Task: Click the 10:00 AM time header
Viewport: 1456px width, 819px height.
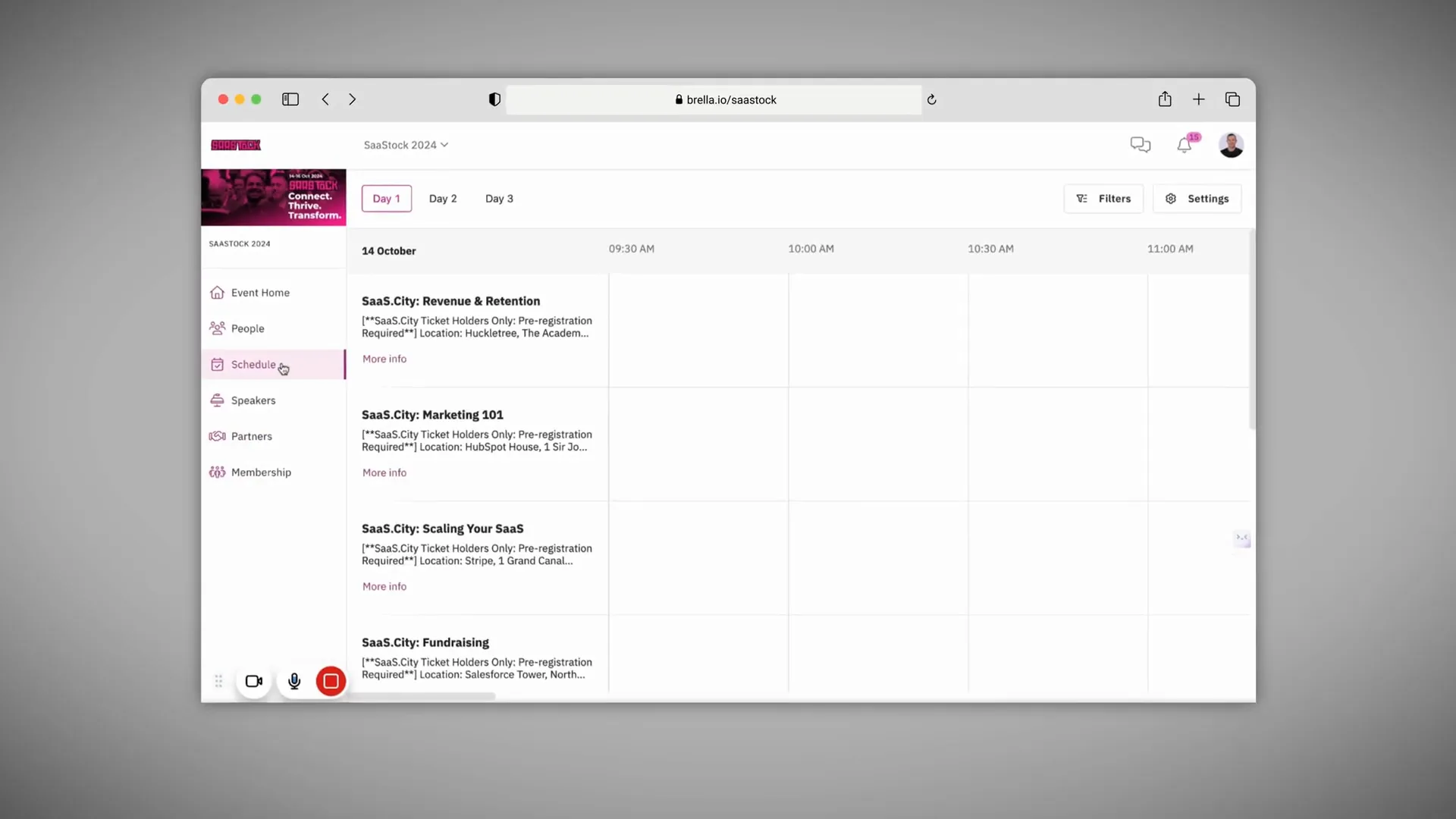Action: 811,249
